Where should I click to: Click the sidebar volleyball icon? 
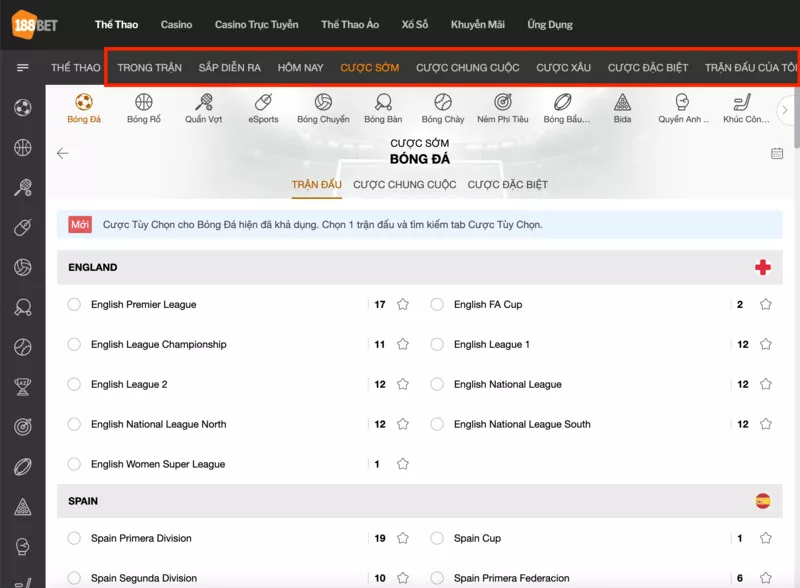click(x=22, y=267)
